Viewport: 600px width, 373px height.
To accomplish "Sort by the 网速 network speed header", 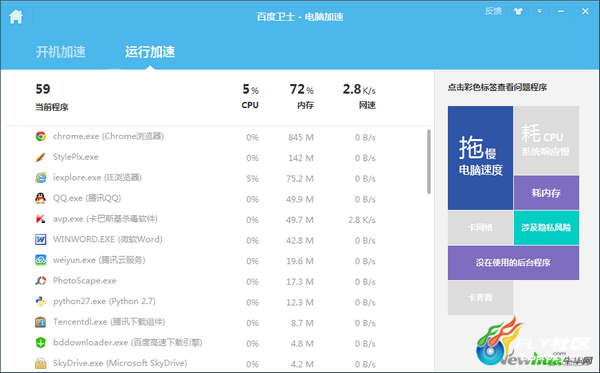I will [x=367, y=105].
